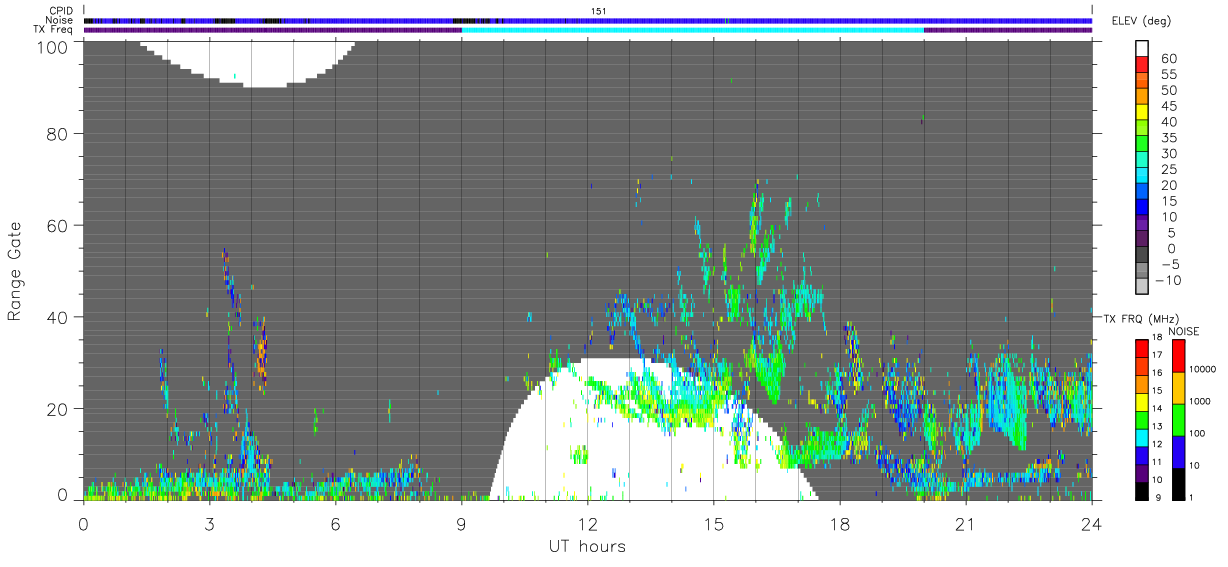Pick the yellow segment of the ELEV color bar
Viewport: 1228px width, 567px height.
point(1142,112)
